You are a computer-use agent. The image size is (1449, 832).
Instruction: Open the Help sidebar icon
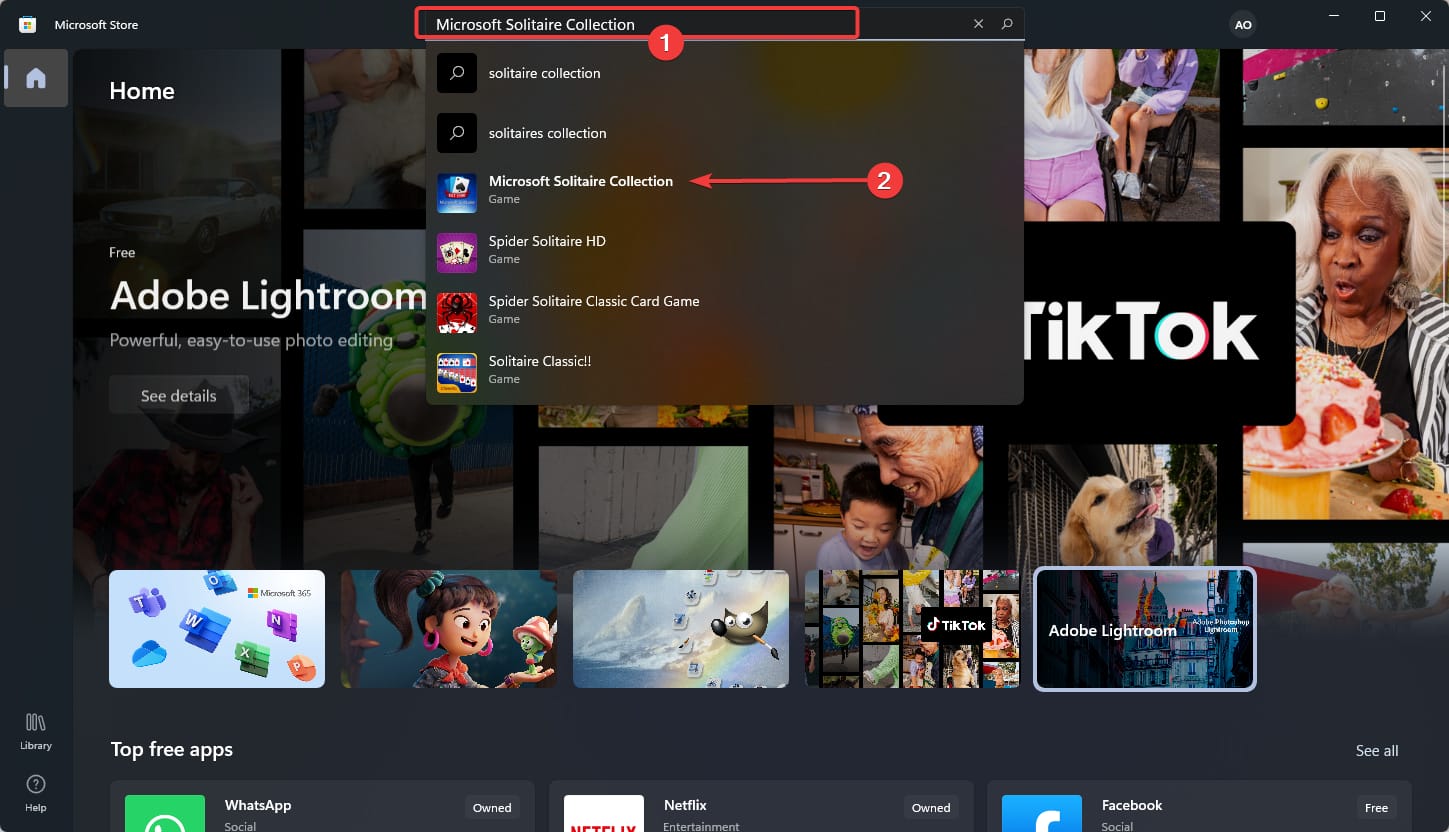pos(36,792)
